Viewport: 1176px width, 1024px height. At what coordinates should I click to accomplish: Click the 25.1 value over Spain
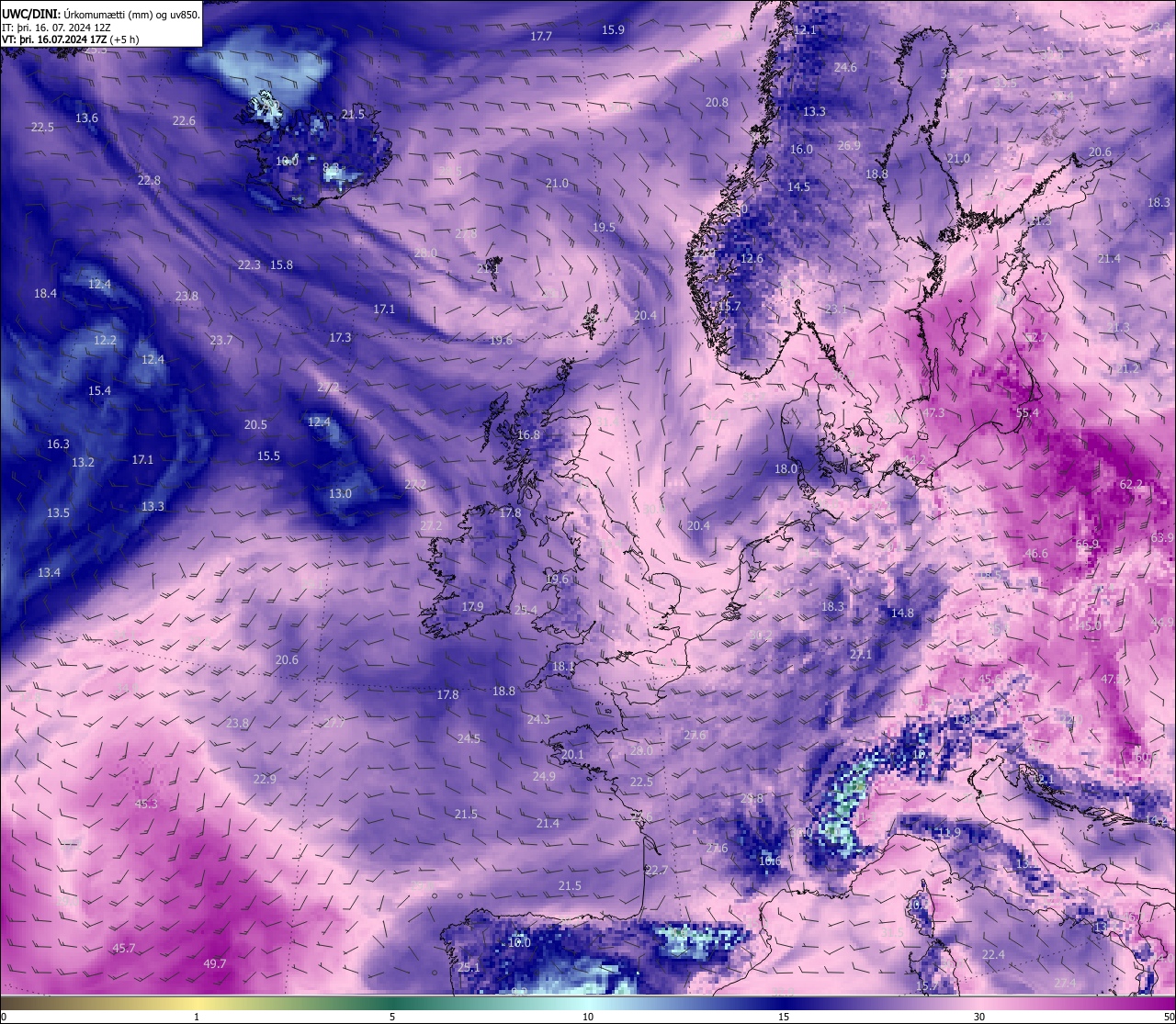point(469,968)
